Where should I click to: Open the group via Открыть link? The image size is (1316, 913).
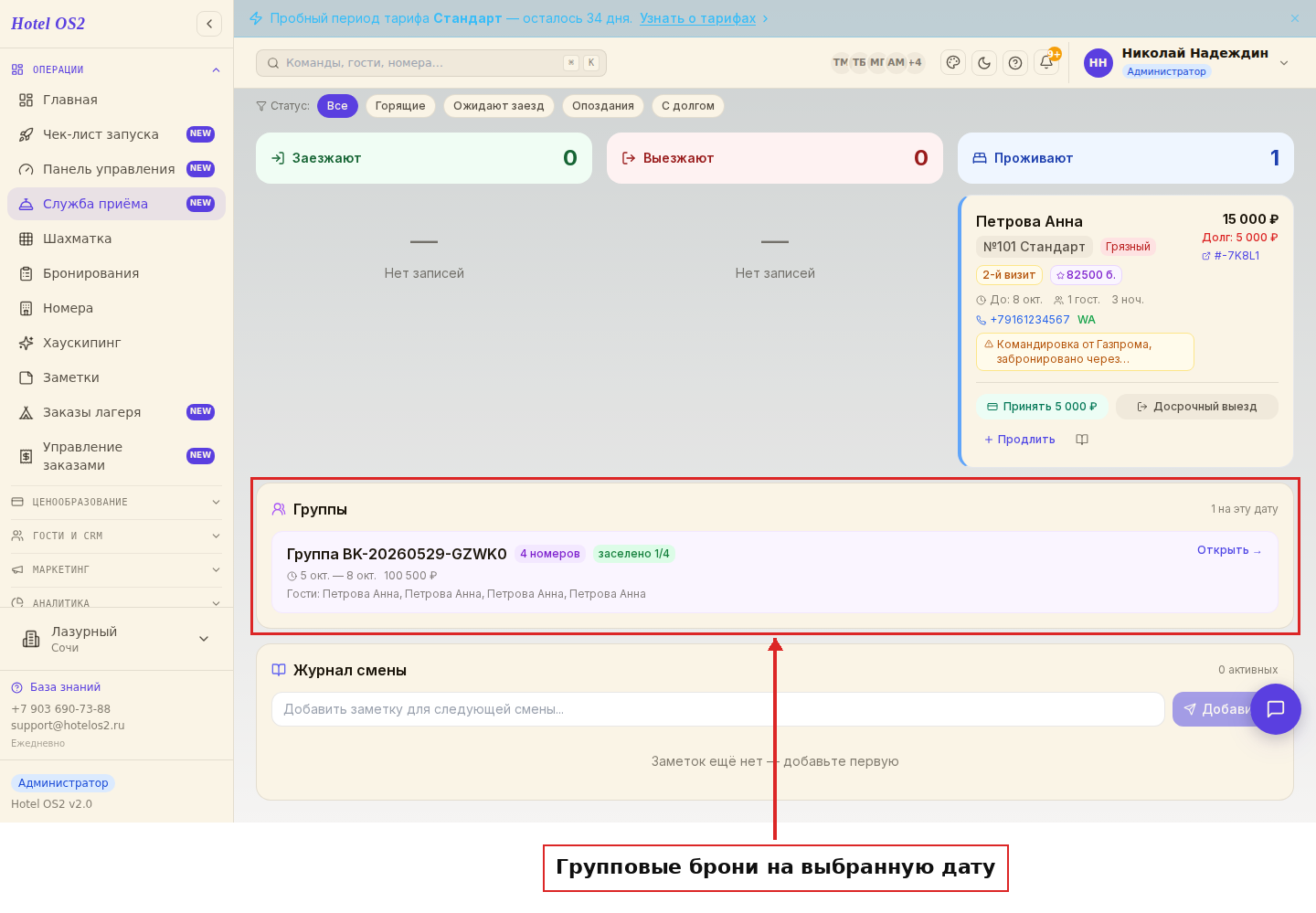pyautogui.click(x=1229, y=550)
